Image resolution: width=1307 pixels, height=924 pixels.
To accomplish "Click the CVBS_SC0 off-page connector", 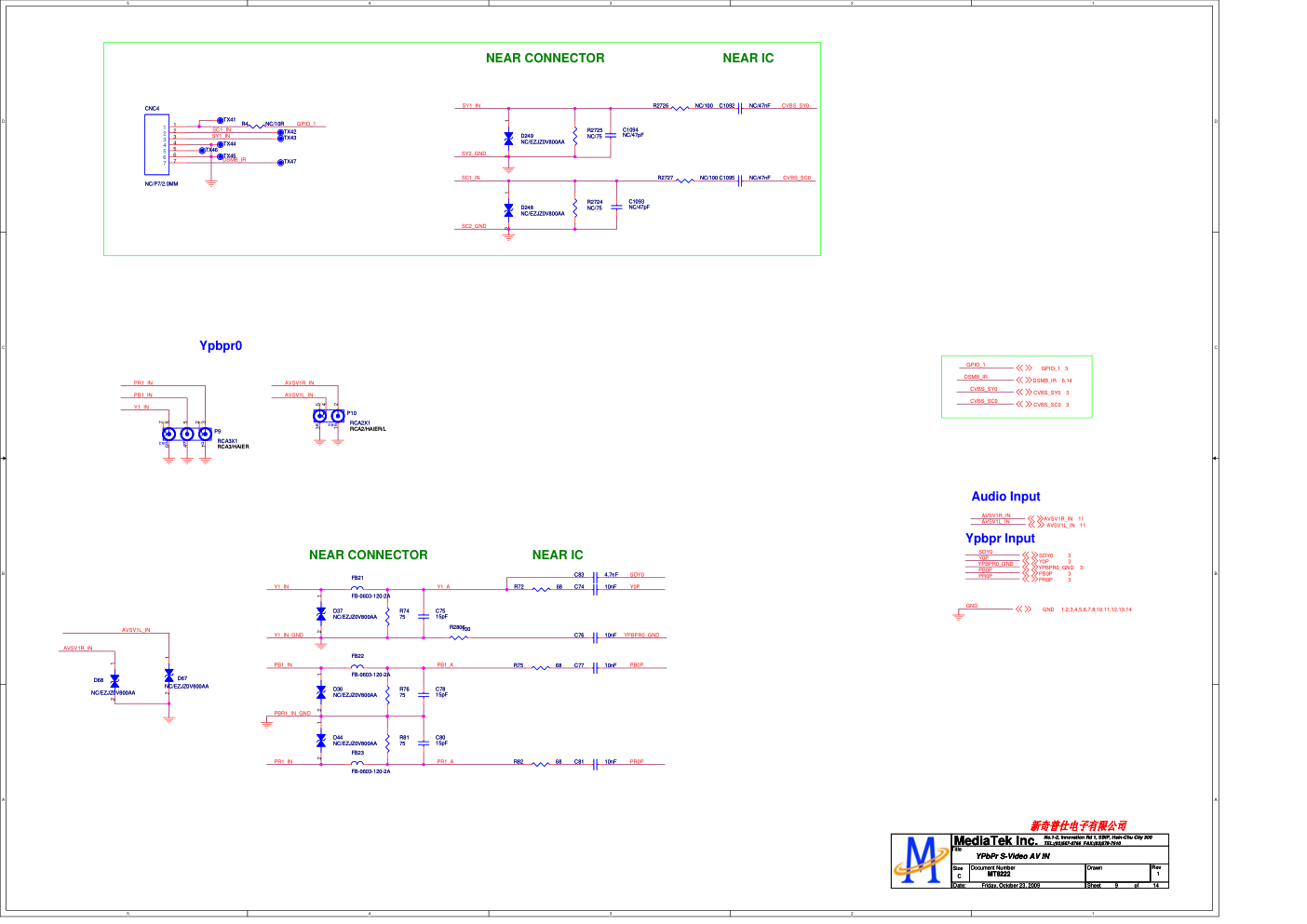I will (x=1024, y=405).
